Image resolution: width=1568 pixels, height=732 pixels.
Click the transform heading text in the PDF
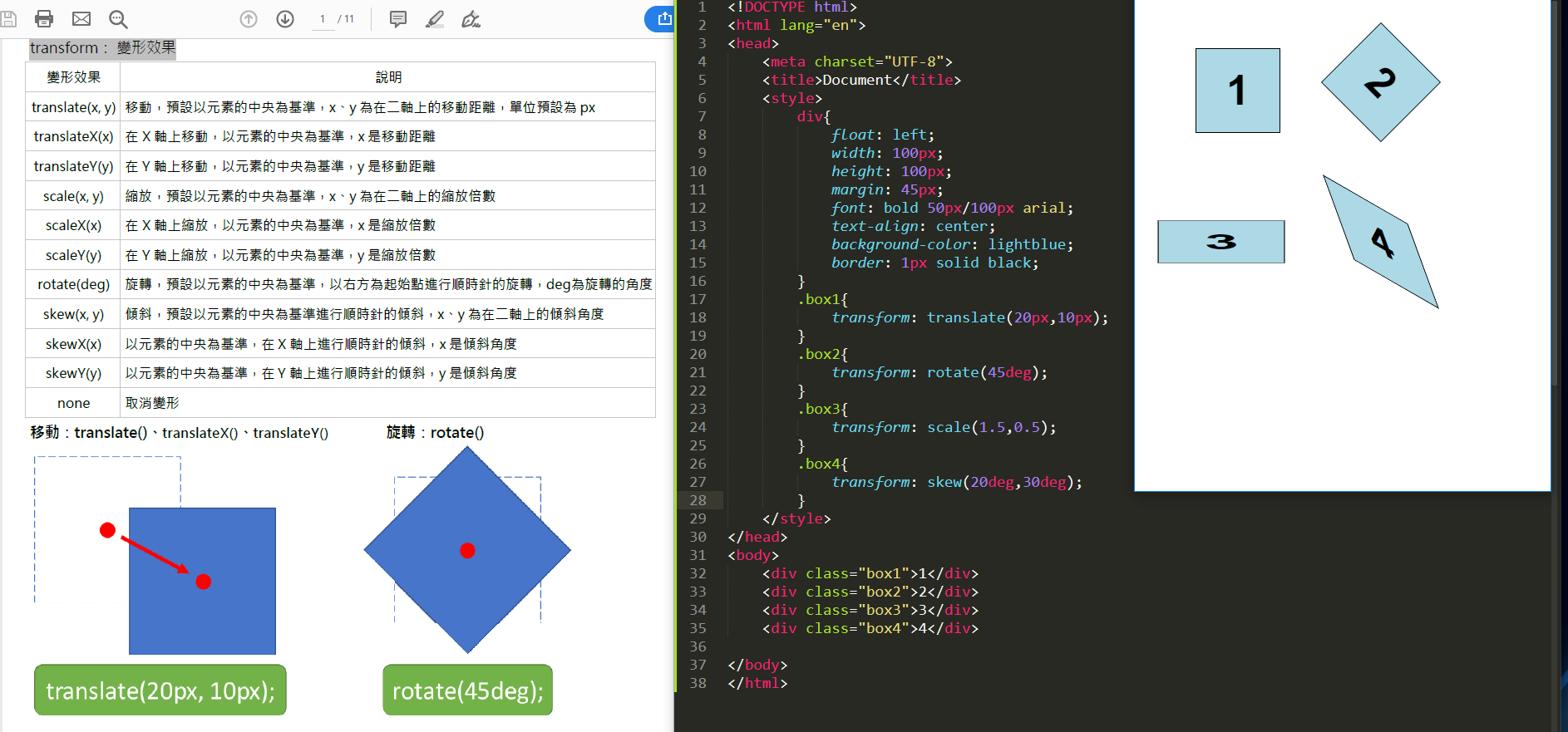102,48
